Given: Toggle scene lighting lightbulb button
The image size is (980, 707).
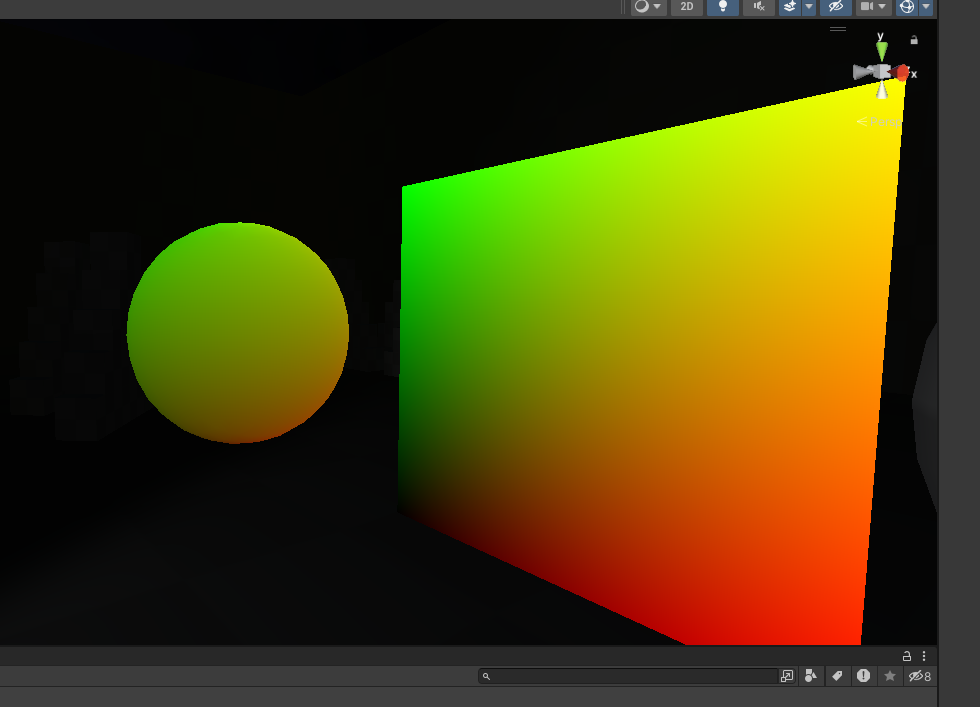Looking at the screenshot, I should [x=722, y=6].
